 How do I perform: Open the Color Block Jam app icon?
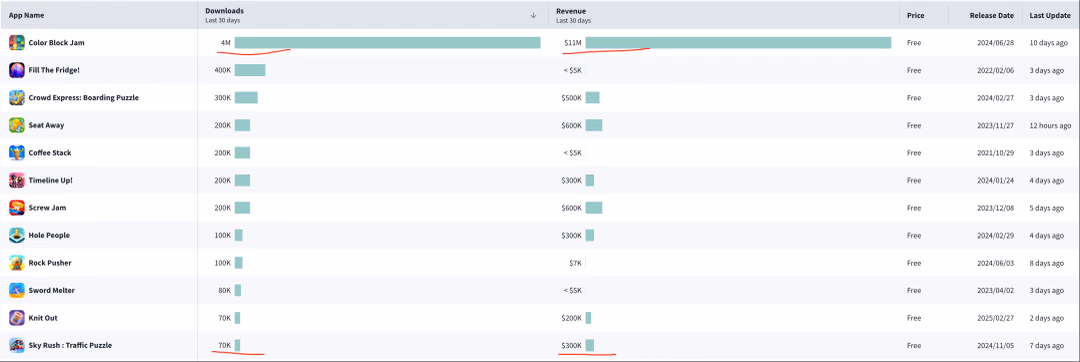pos(17,43)
